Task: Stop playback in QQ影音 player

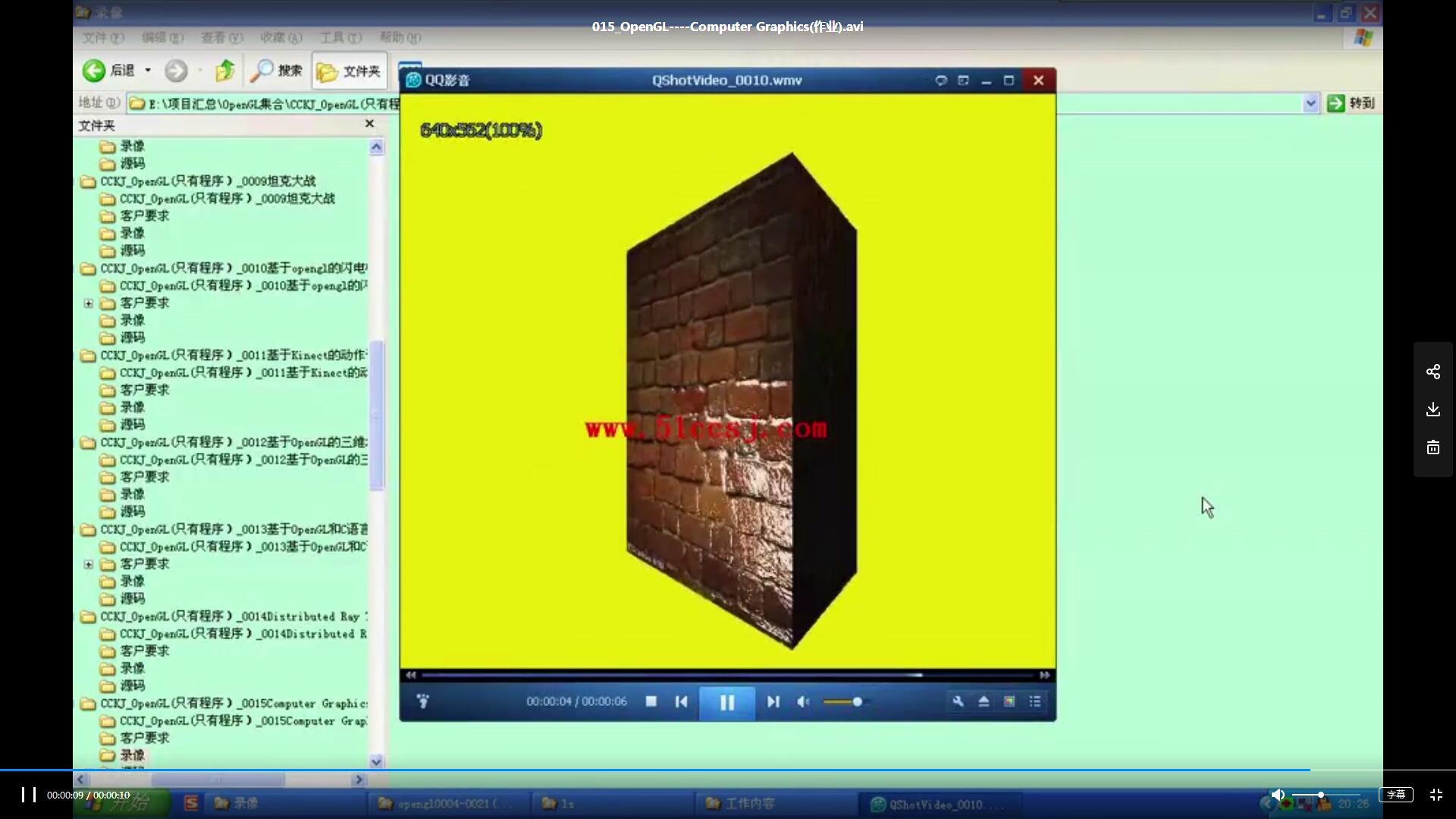Action: [651, 701]
